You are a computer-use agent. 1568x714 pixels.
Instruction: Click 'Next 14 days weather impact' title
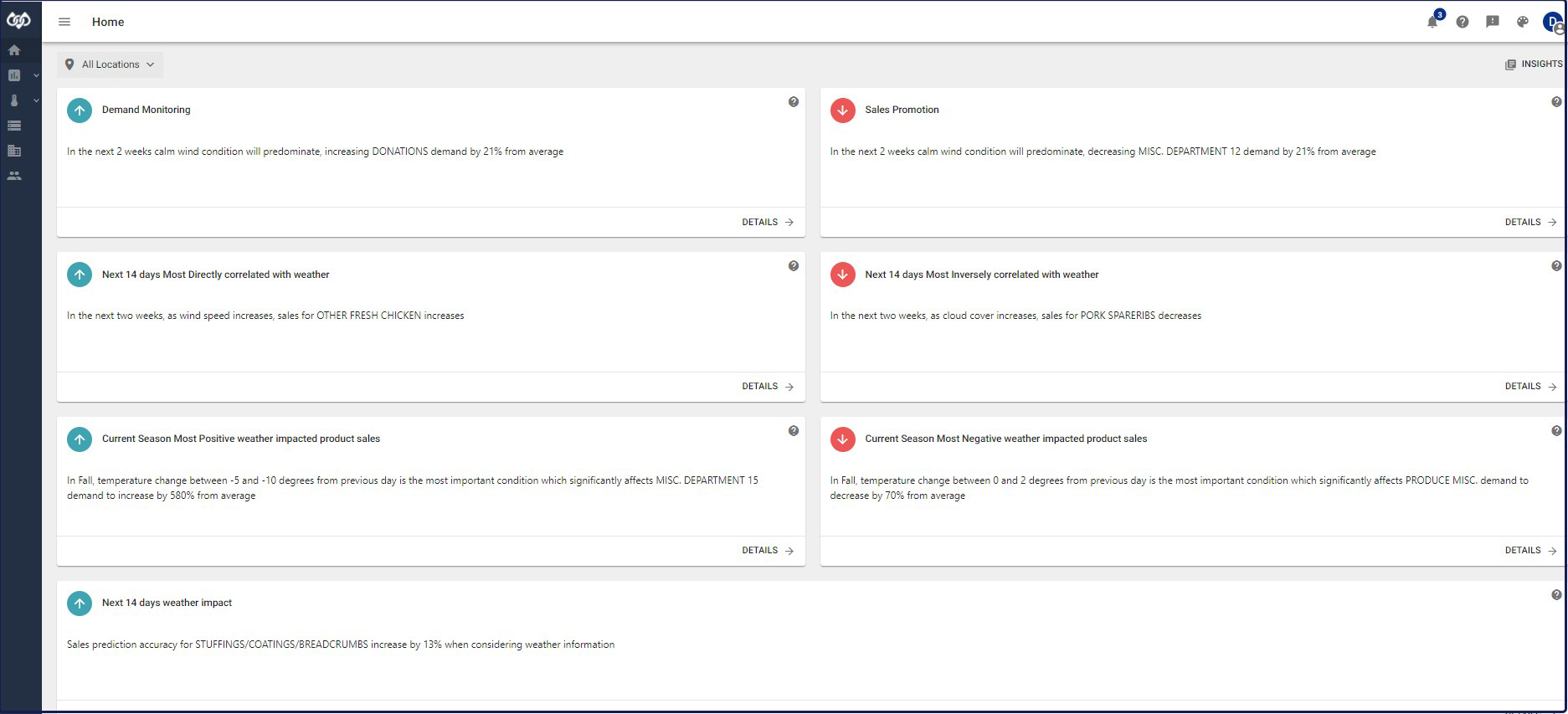[x=167, y=603]
